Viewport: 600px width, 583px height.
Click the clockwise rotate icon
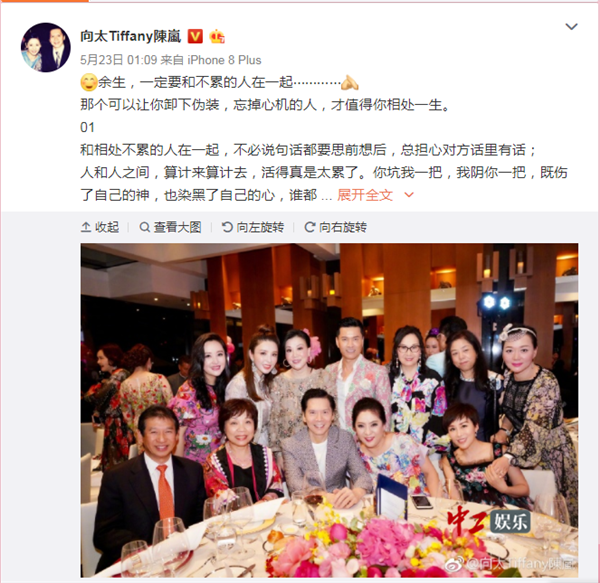(x=309, y=227)
